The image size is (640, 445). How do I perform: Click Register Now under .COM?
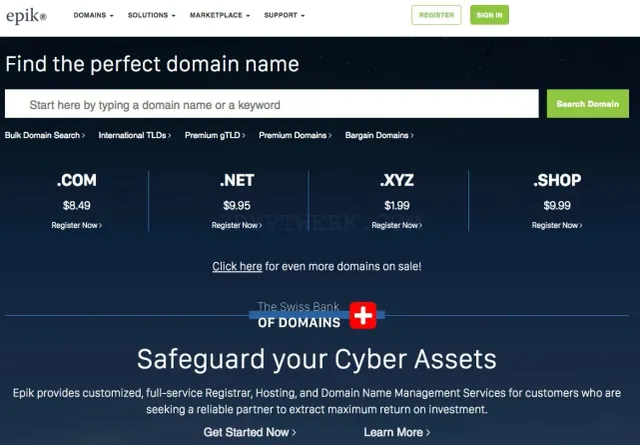pos(77,225)
